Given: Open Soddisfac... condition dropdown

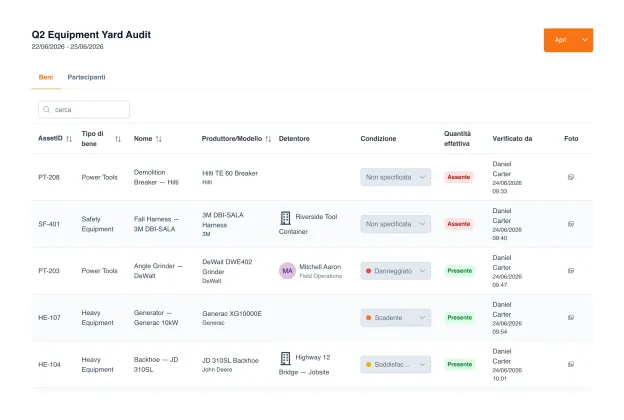Looking at the screenshot, I should (396, 364).
